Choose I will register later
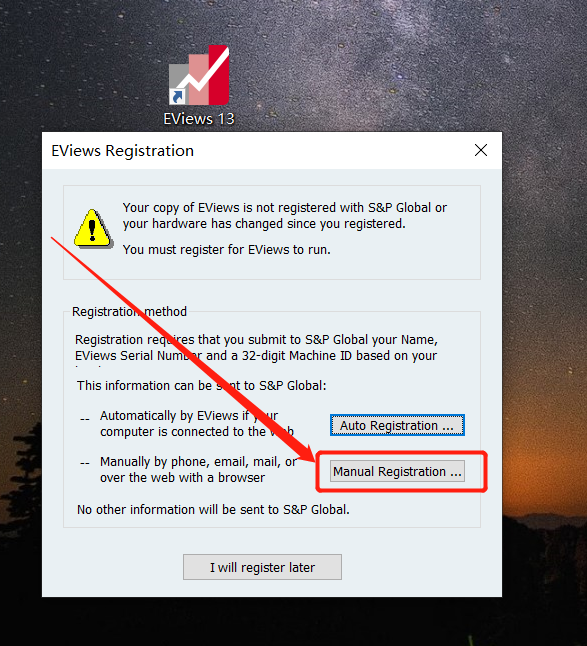The width and height of the screenshot is (587, 646). pyautogui.click(x=262, y=567)
